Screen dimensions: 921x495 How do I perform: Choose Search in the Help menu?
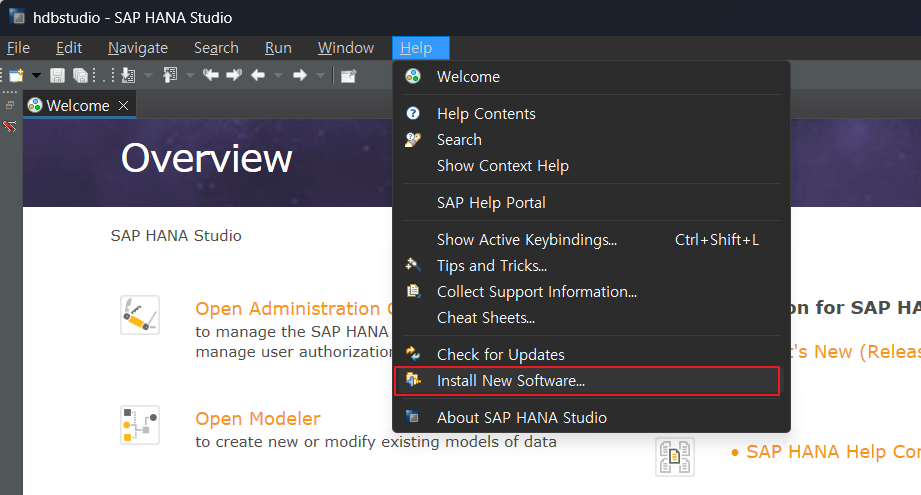point(591,140)
